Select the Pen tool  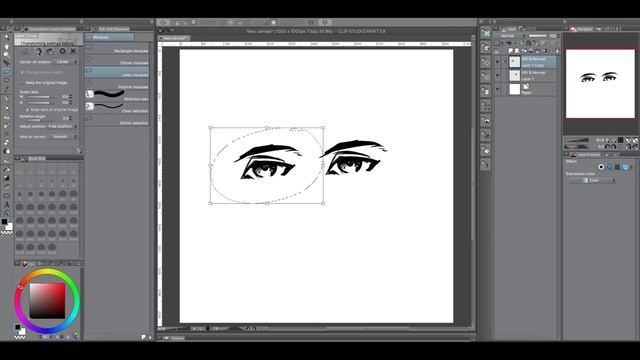(x=7, y=99)
